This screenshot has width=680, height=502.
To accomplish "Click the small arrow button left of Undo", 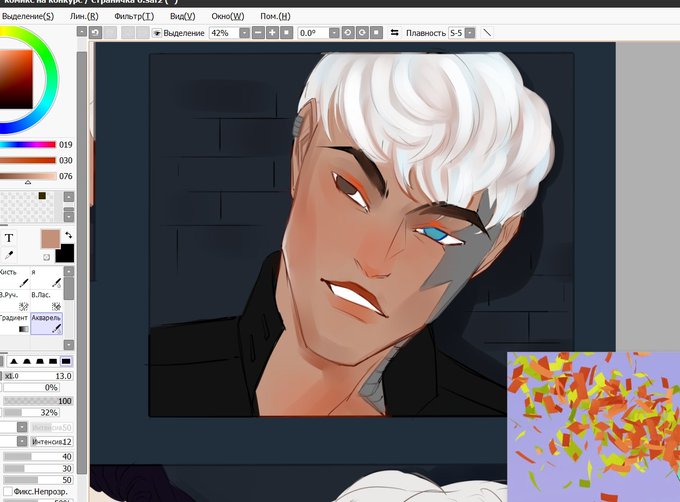I will click(82, 32).
